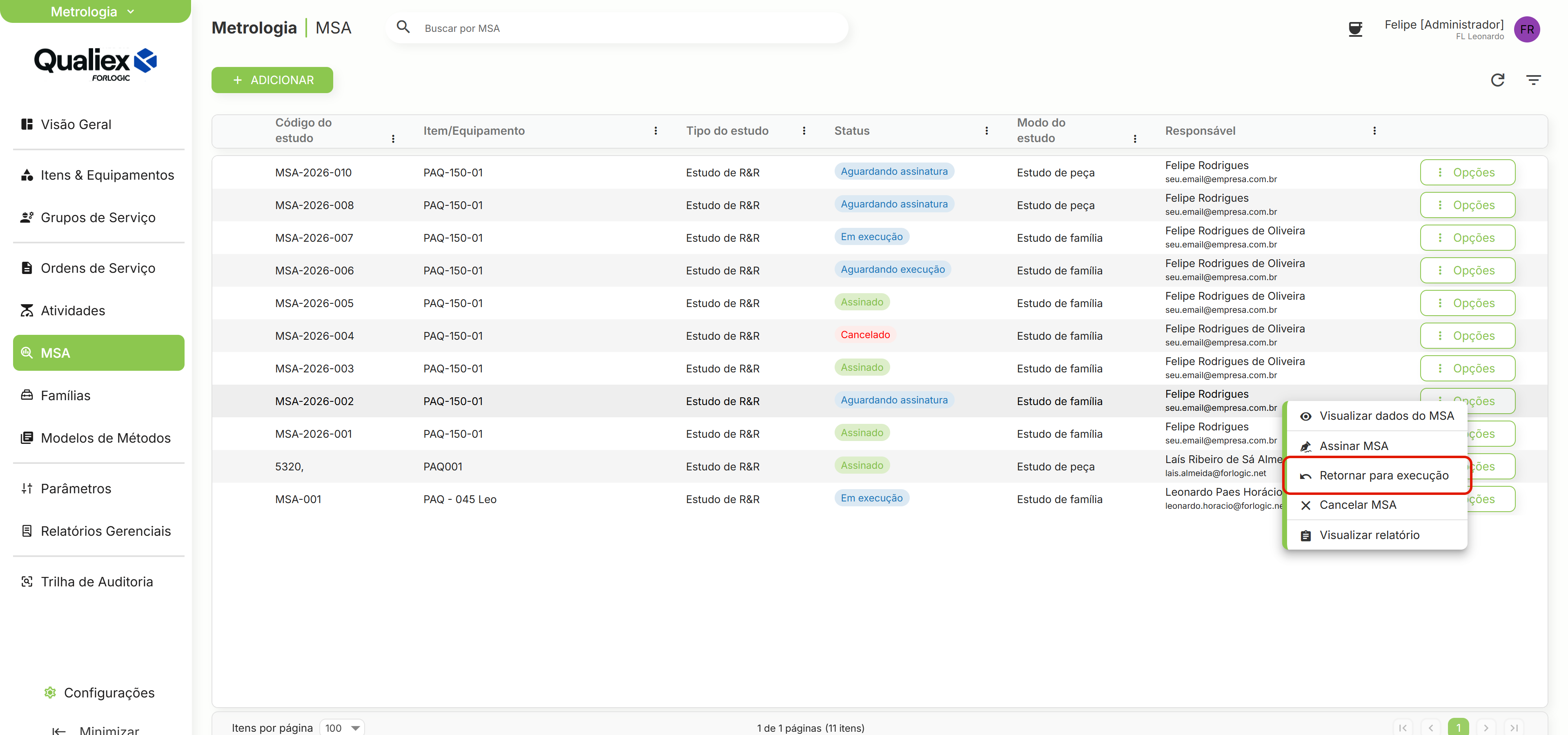Image resolution: width=1568 pixels, height=735 pixels.
Task: Click the Cancelado status badge
Action: click(865, 335)
